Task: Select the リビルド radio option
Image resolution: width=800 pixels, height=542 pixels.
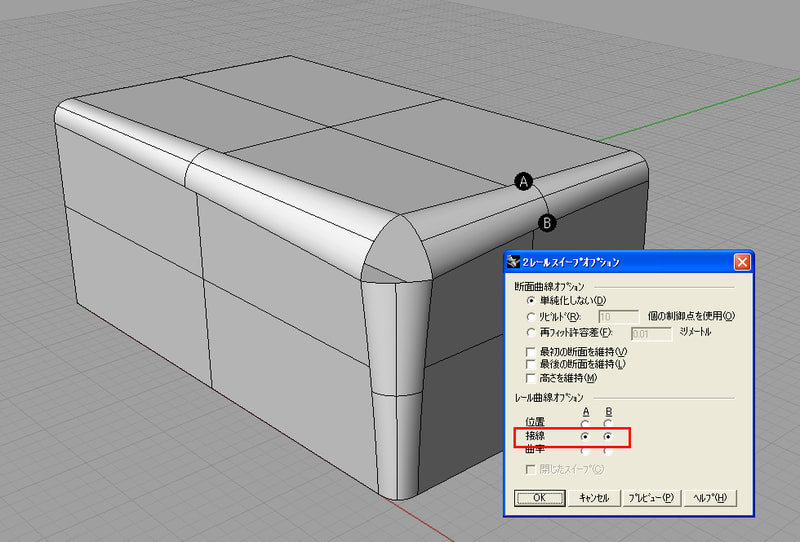Action: (531, 316)
